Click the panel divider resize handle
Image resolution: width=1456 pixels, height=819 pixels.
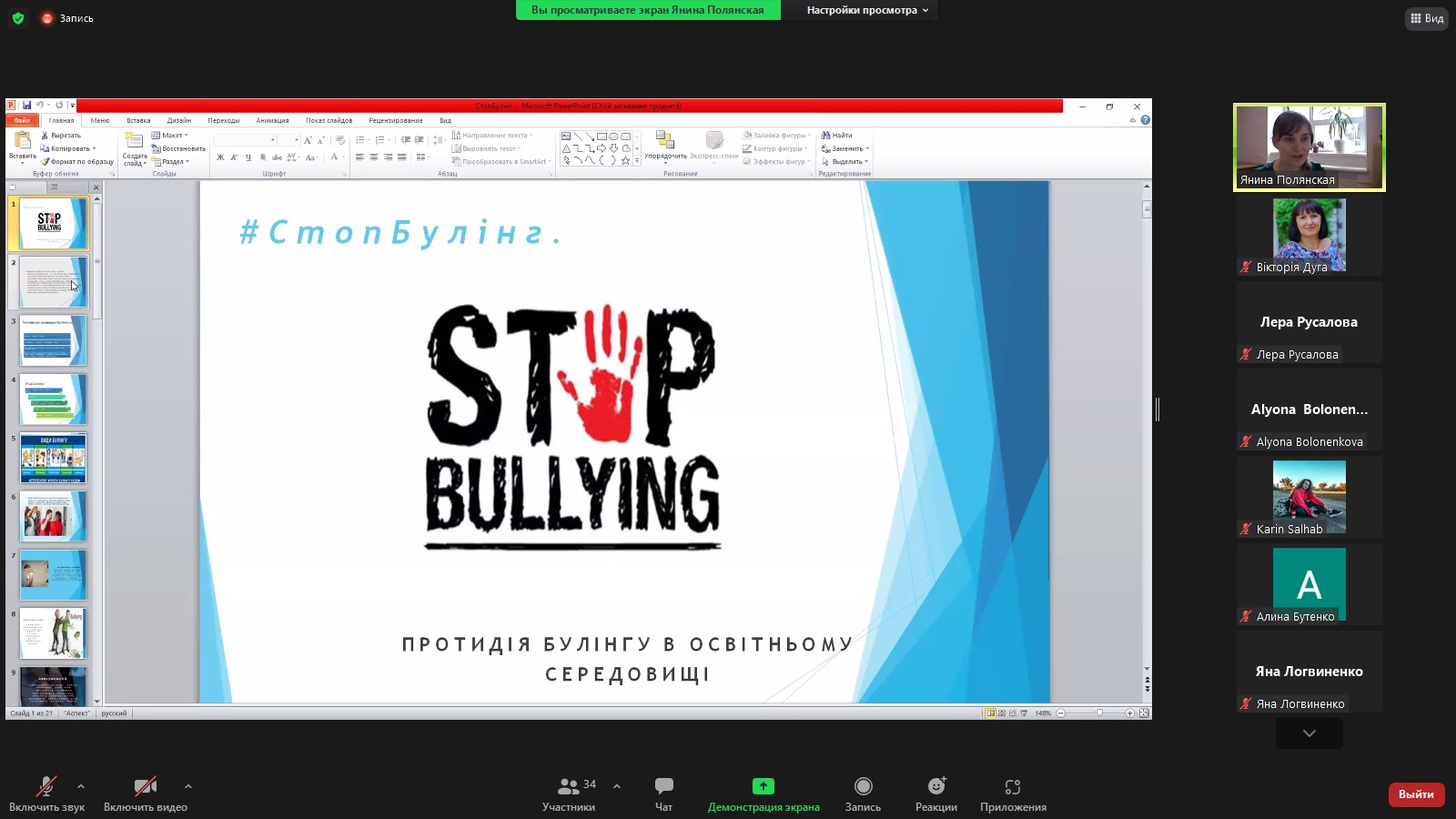tap(1158, 409)
